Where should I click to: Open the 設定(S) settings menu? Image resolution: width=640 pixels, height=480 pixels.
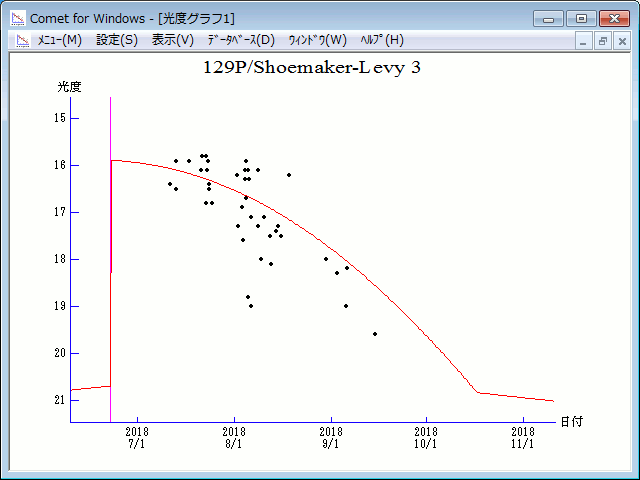pyautogui.click(x=117, y=40)
